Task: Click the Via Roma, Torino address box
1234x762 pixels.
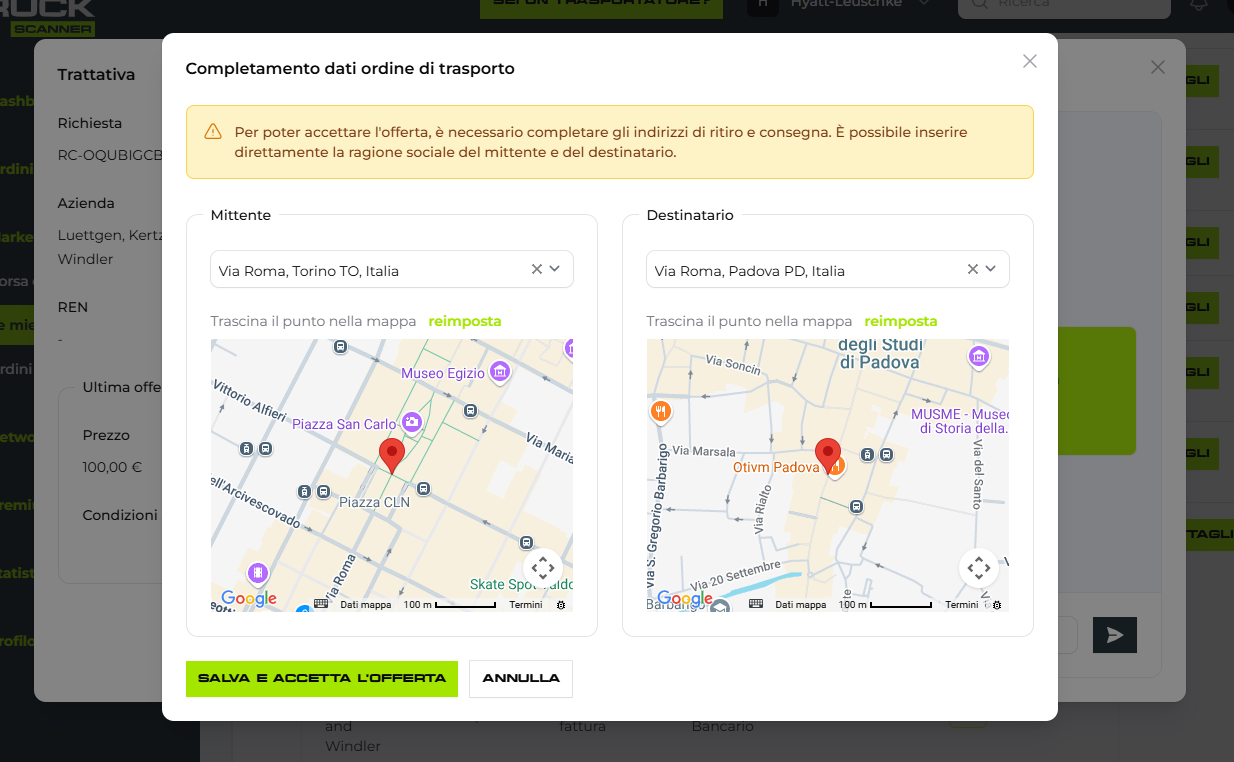Action: tap(392, 269)
